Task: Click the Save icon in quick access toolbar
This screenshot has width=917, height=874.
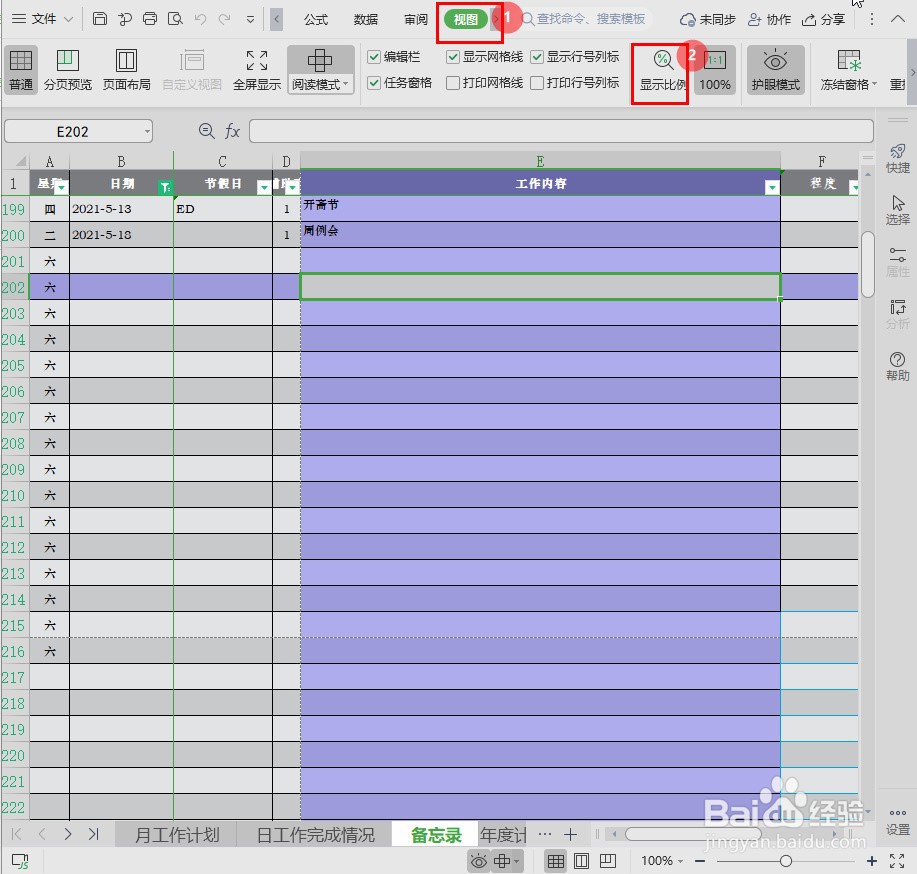Action: coord(100,19)
